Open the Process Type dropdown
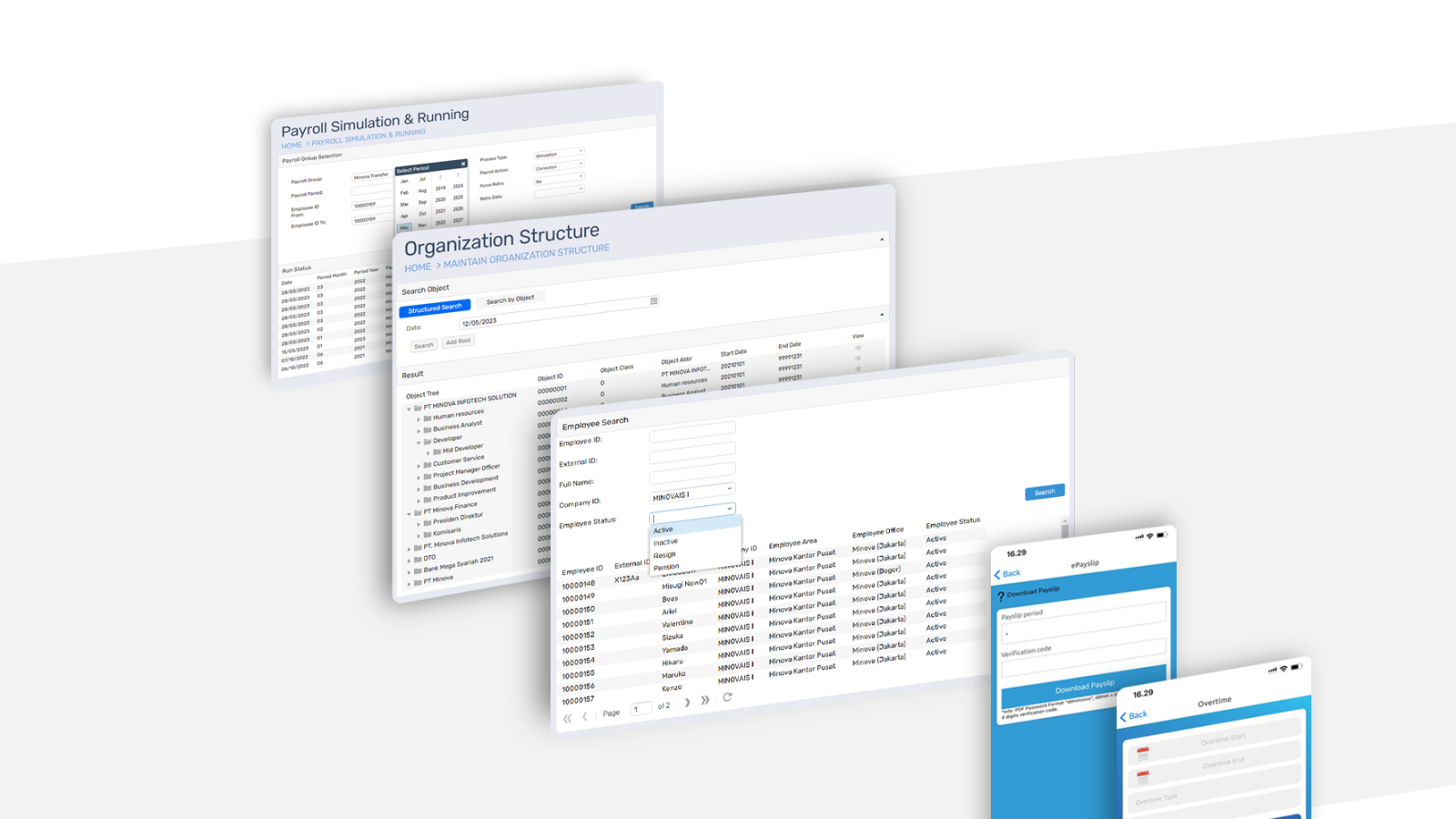 [581, 151]
